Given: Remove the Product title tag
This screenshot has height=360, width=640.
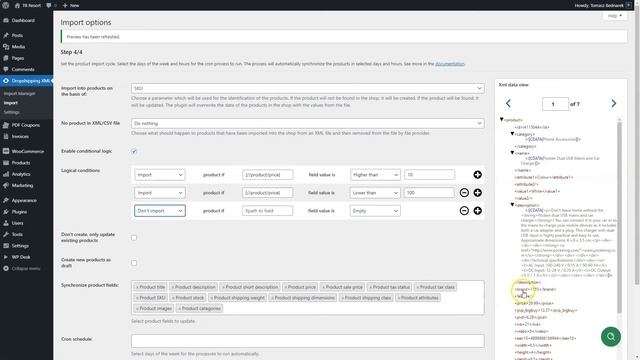Looking at the screenshot, I should coord(137,287).
